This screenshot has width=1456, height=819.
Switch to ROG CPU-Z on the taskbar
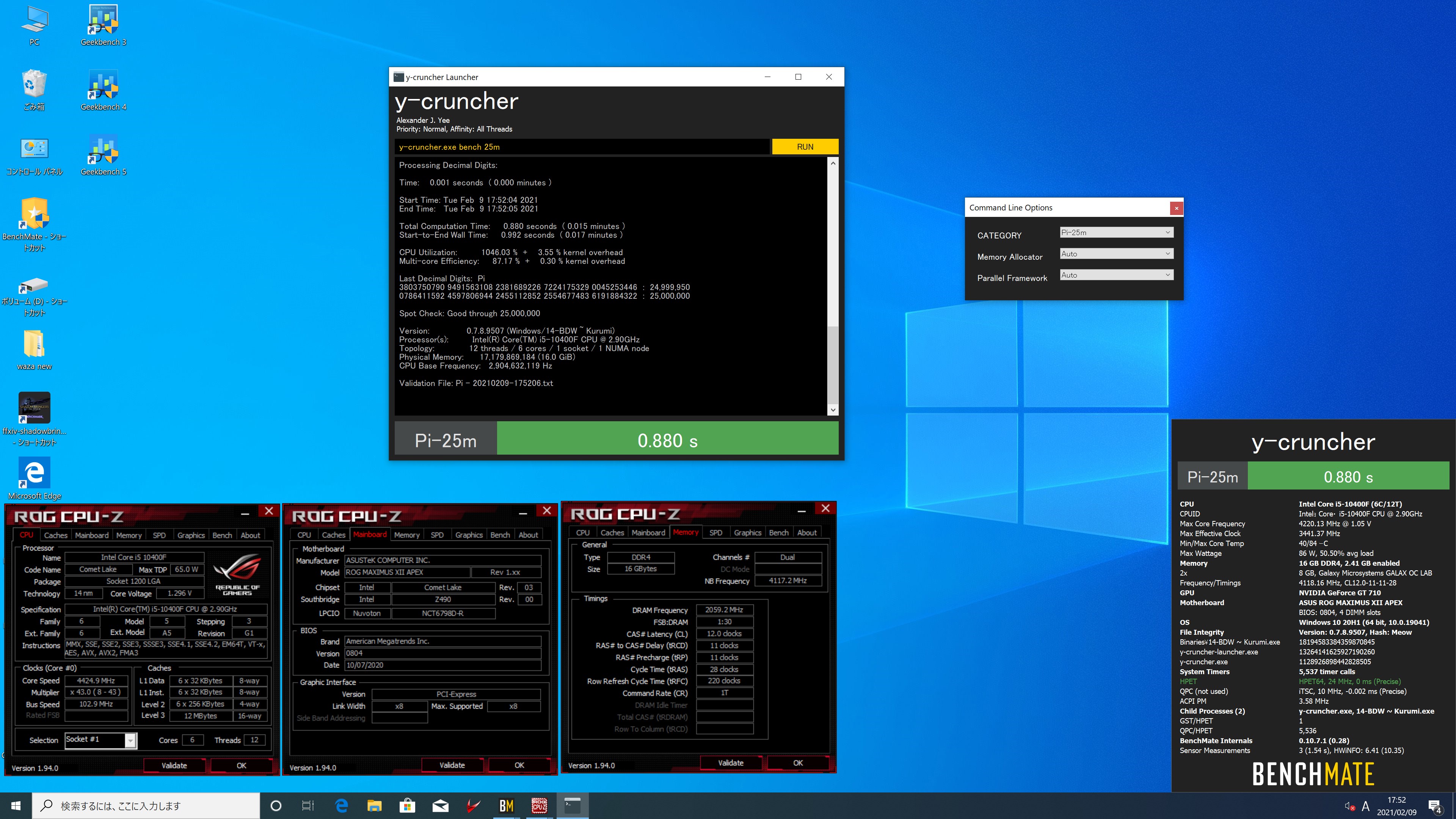(539, 805)
